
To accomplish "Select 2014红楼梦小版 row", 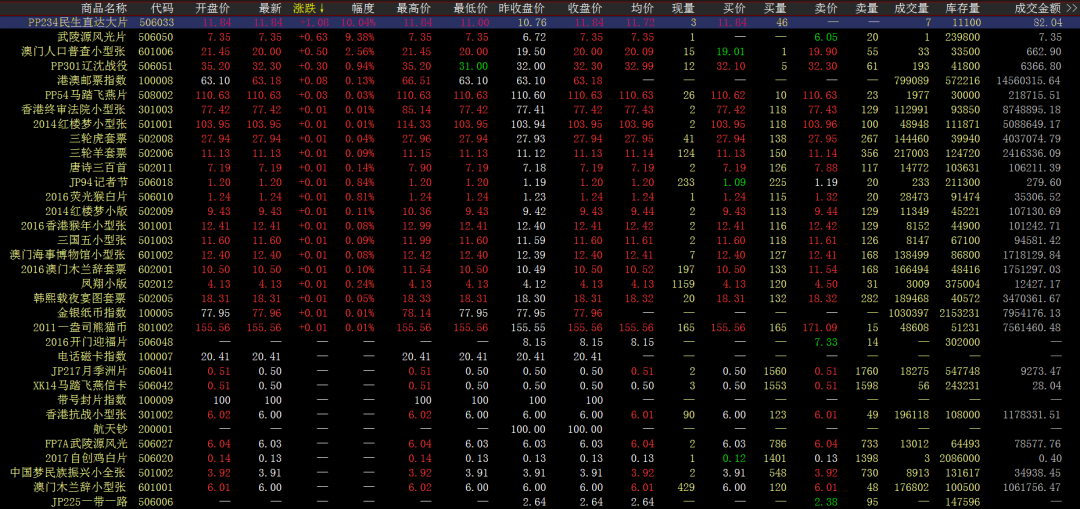I will click(x=540, y=211).
